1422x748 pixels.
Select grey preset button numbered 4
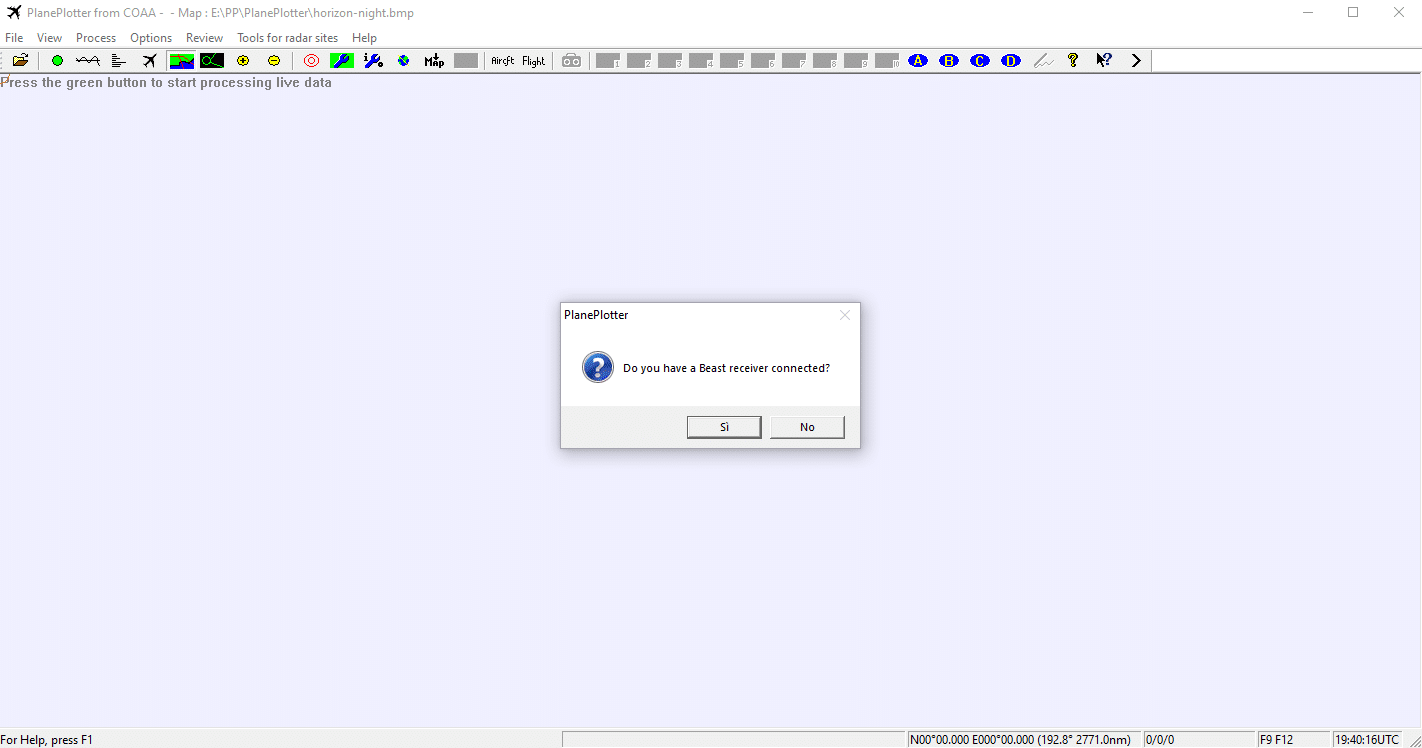[701, 61]
